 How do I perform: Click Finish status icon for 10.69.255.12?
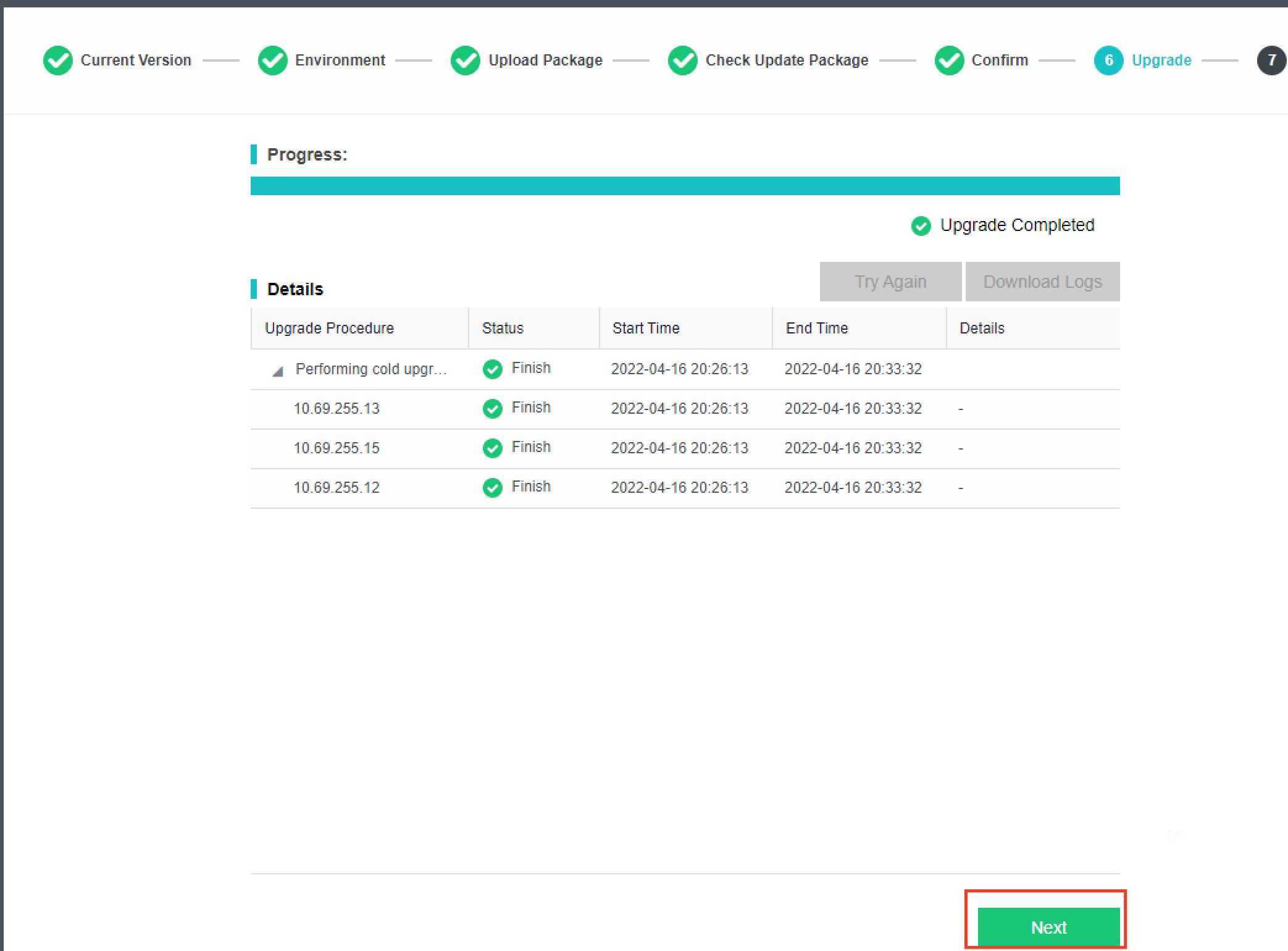tap(493, 488)
